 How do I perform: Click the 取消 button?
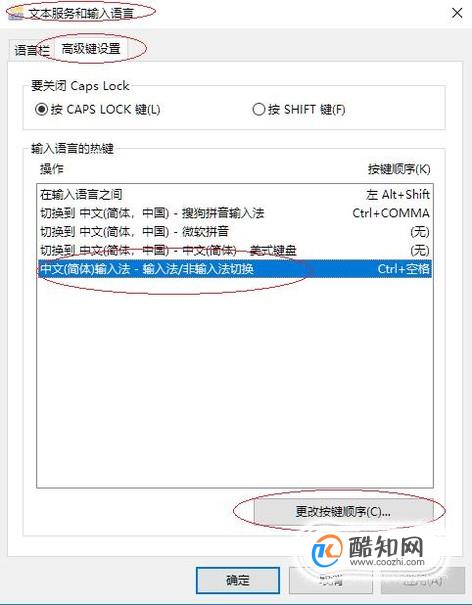(330, 580)
